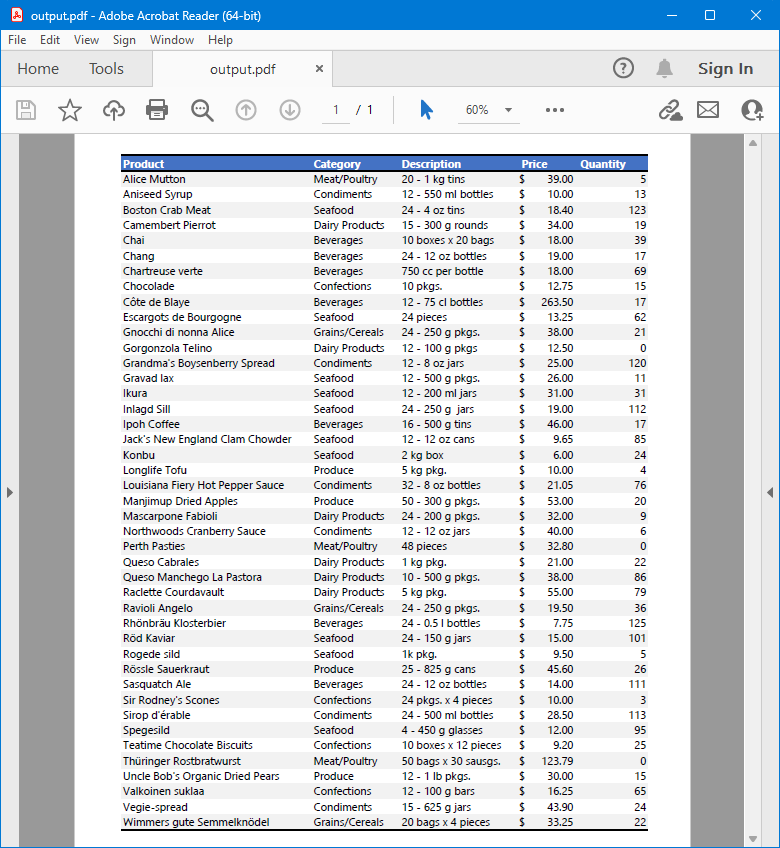Viewport: 780px width, 848px height.
Task: Click the Sign In button
Action: 725,69
